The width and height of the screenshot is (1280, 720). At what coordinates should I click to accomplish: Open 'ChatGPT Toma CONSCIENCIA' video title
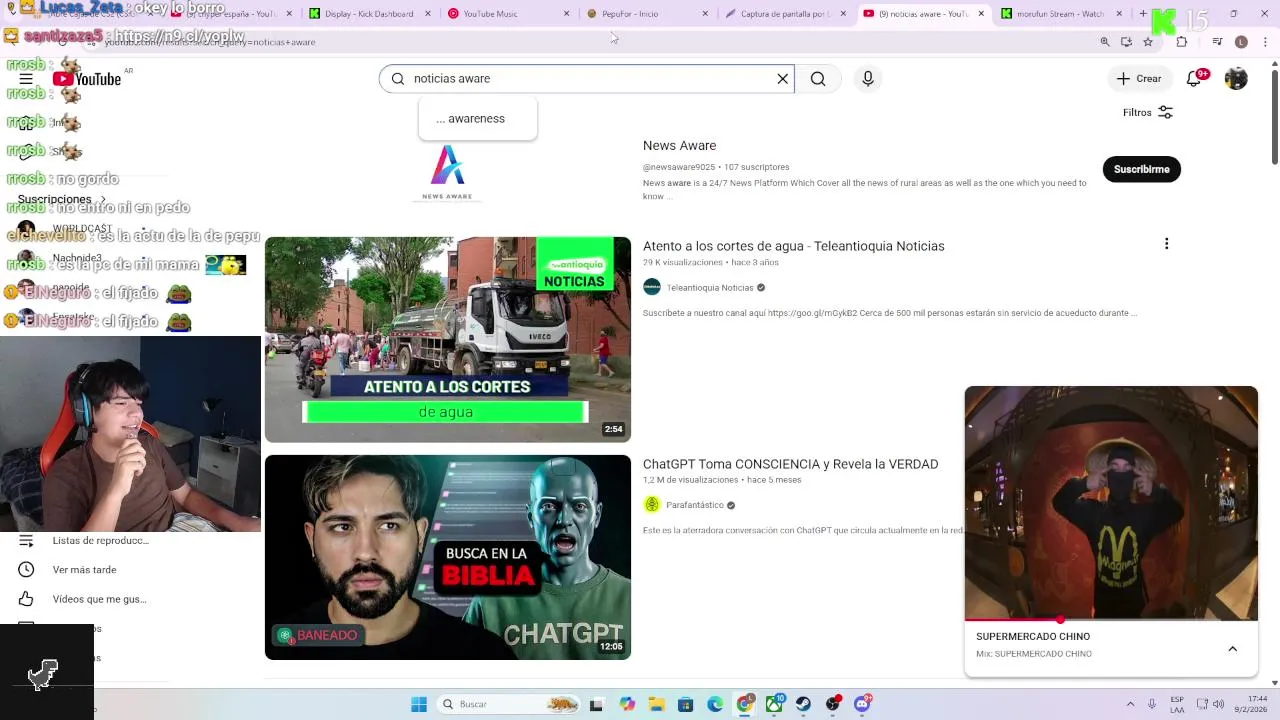click(x=790, y=464)
